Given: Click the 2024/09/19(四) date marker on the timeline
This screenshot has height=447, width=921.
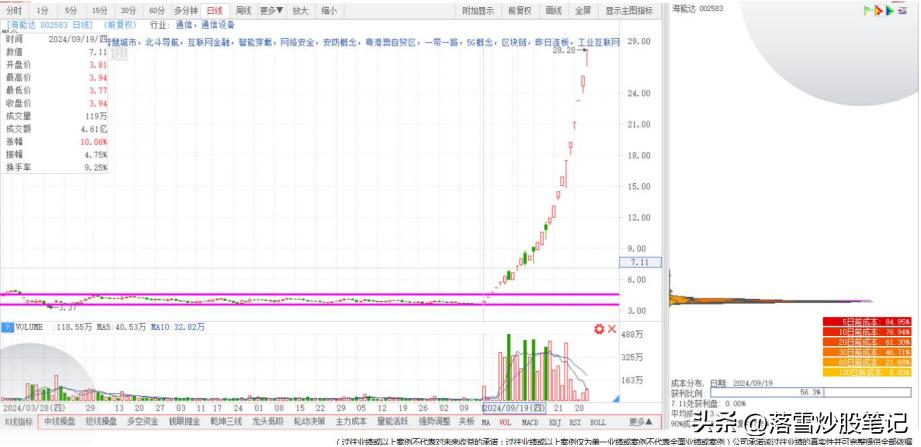Looking at the screenshot, I should coord(516,408).
